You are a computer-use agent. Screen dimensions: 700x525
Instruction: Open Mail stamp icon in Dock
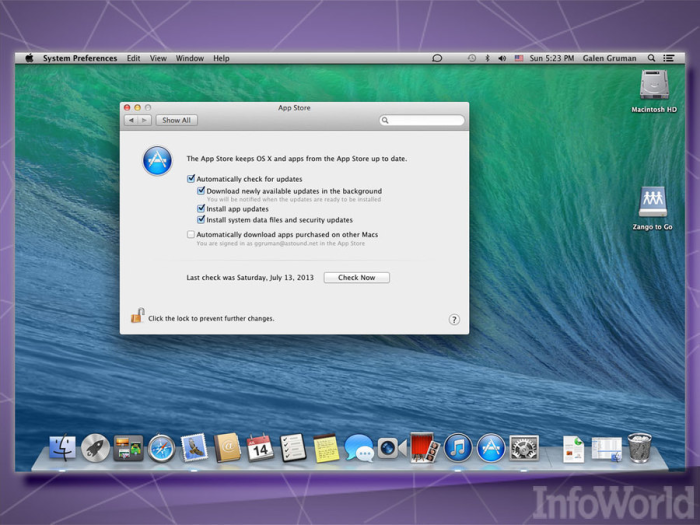click(x=194, y=448)
